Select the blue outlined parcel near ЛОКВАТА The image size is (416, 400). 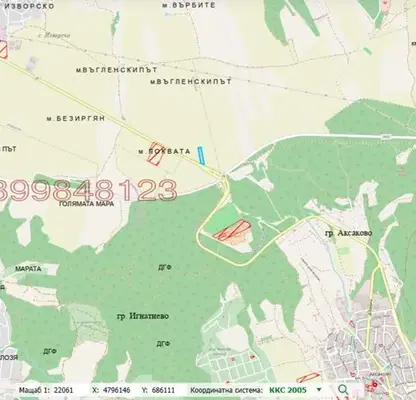(201, 155)
